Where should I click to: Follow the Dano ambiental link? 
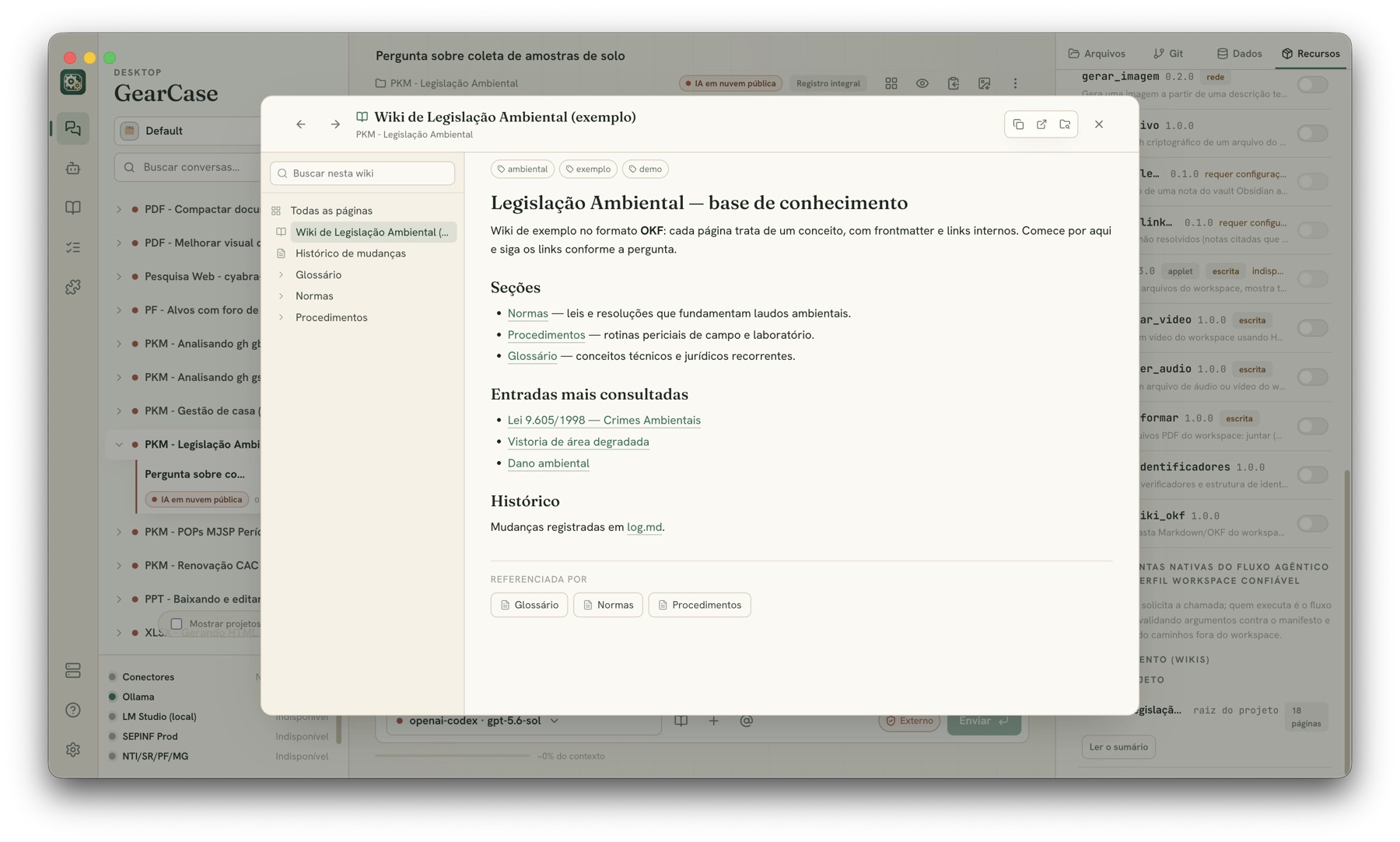tap(548, 463)
